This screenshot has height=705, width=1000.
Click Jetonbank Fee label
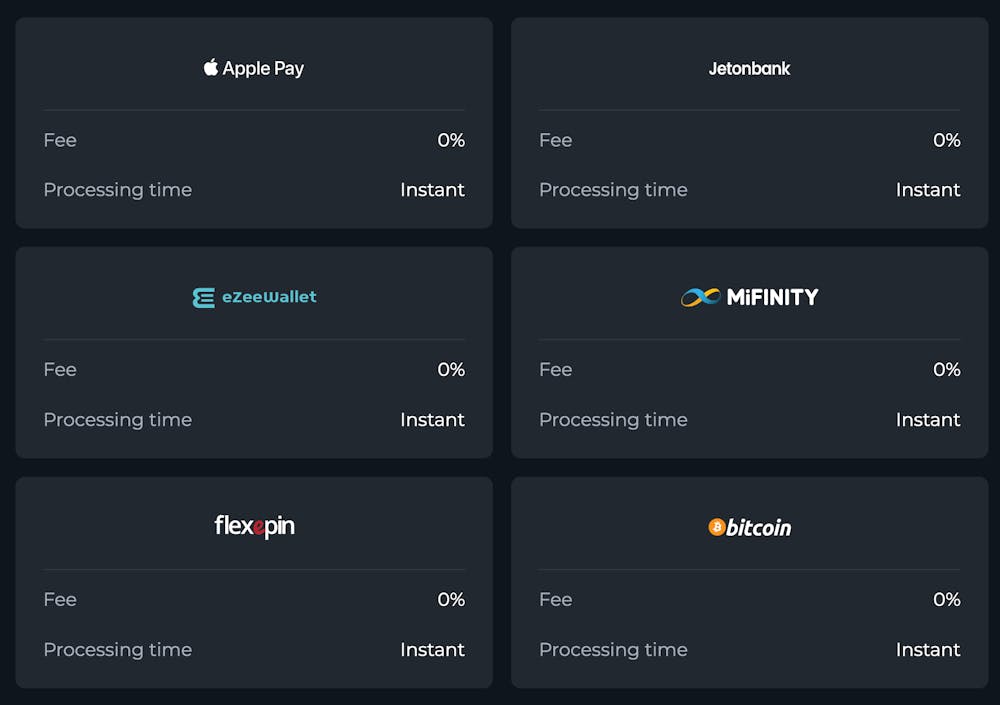tap(555, 140)
